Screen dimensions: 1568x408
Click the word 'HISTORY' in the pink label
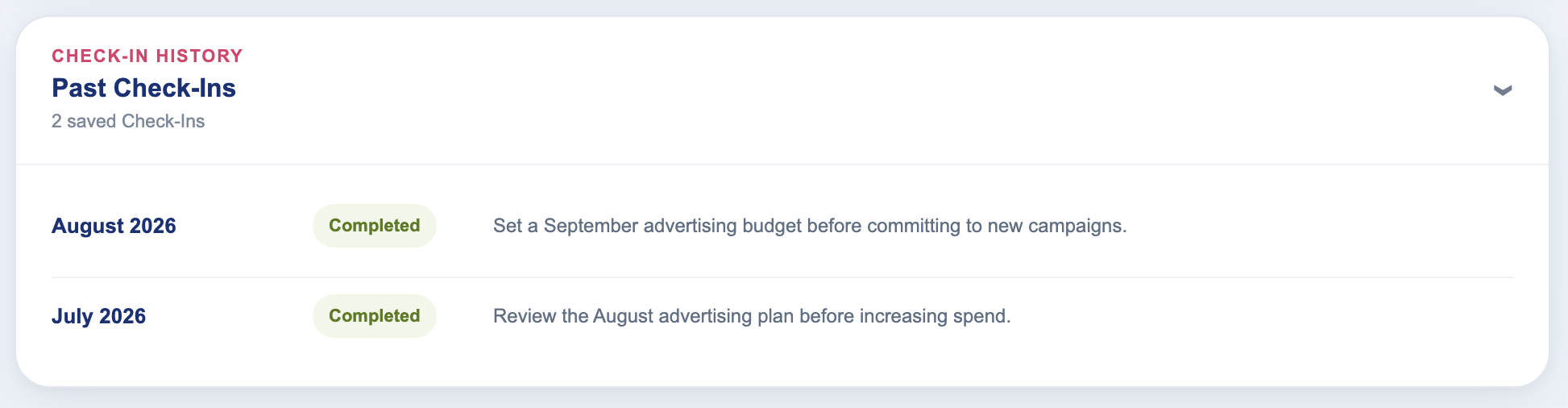click(199, 56)
